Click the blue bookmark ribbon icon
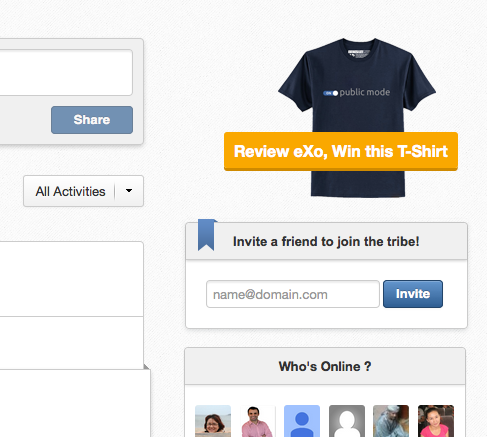 [x=206, y=235]
